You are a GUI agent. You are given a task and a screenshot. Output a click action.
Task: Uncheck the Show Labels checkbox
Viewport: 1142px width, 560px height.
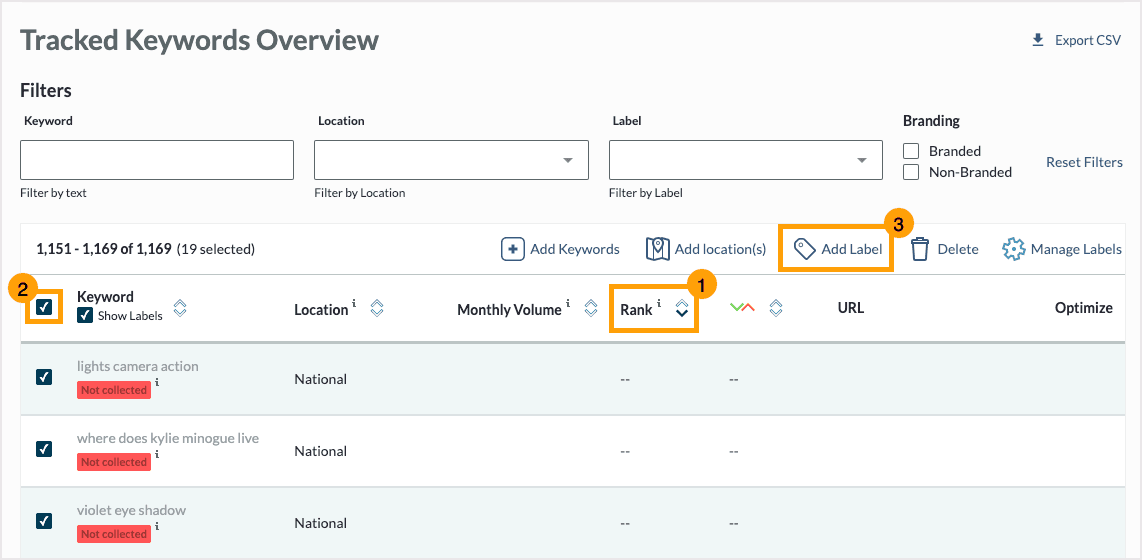[85, 316]
